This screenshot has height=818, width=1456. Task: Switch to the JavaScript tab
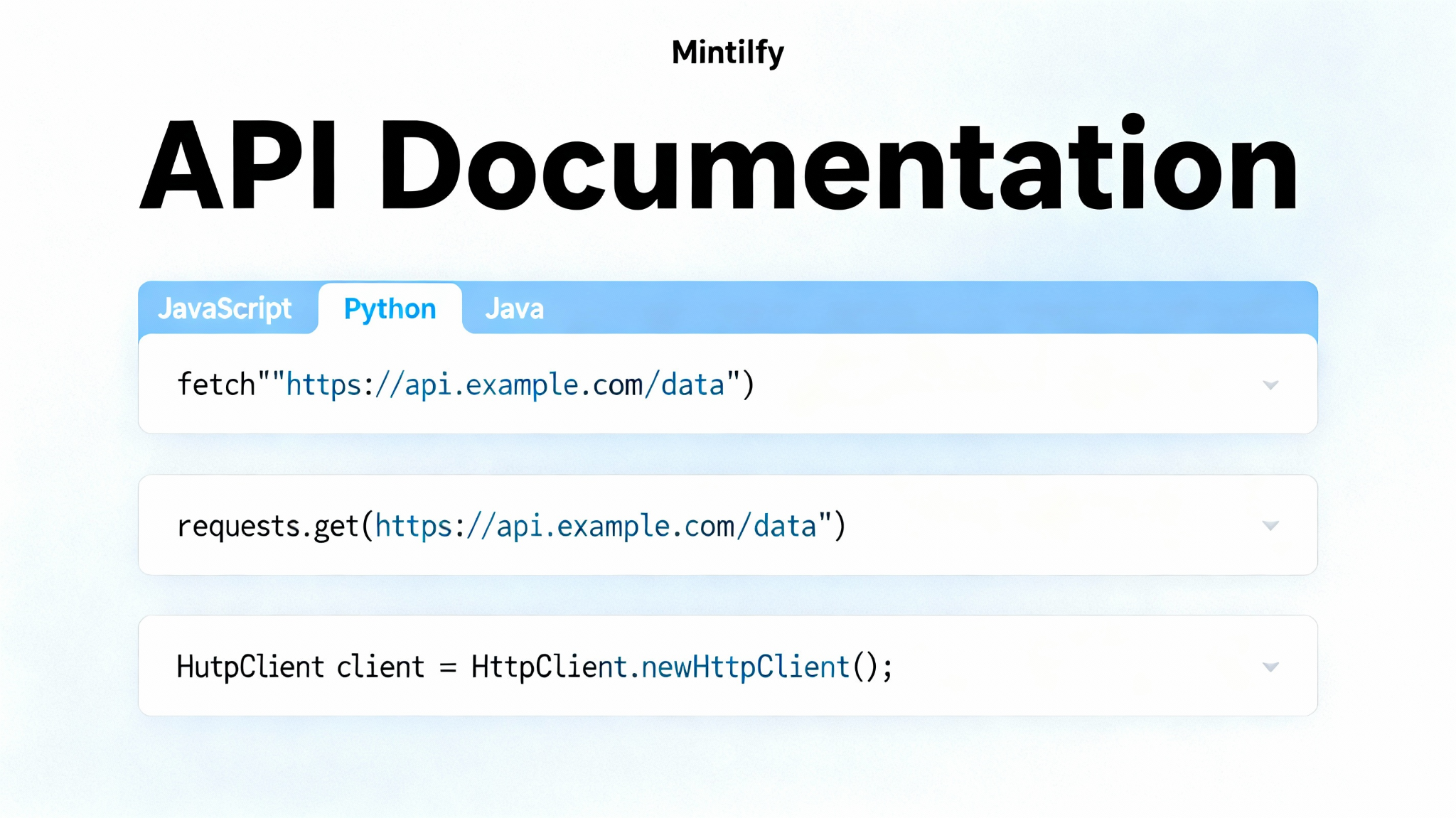(x=226, y=308)
